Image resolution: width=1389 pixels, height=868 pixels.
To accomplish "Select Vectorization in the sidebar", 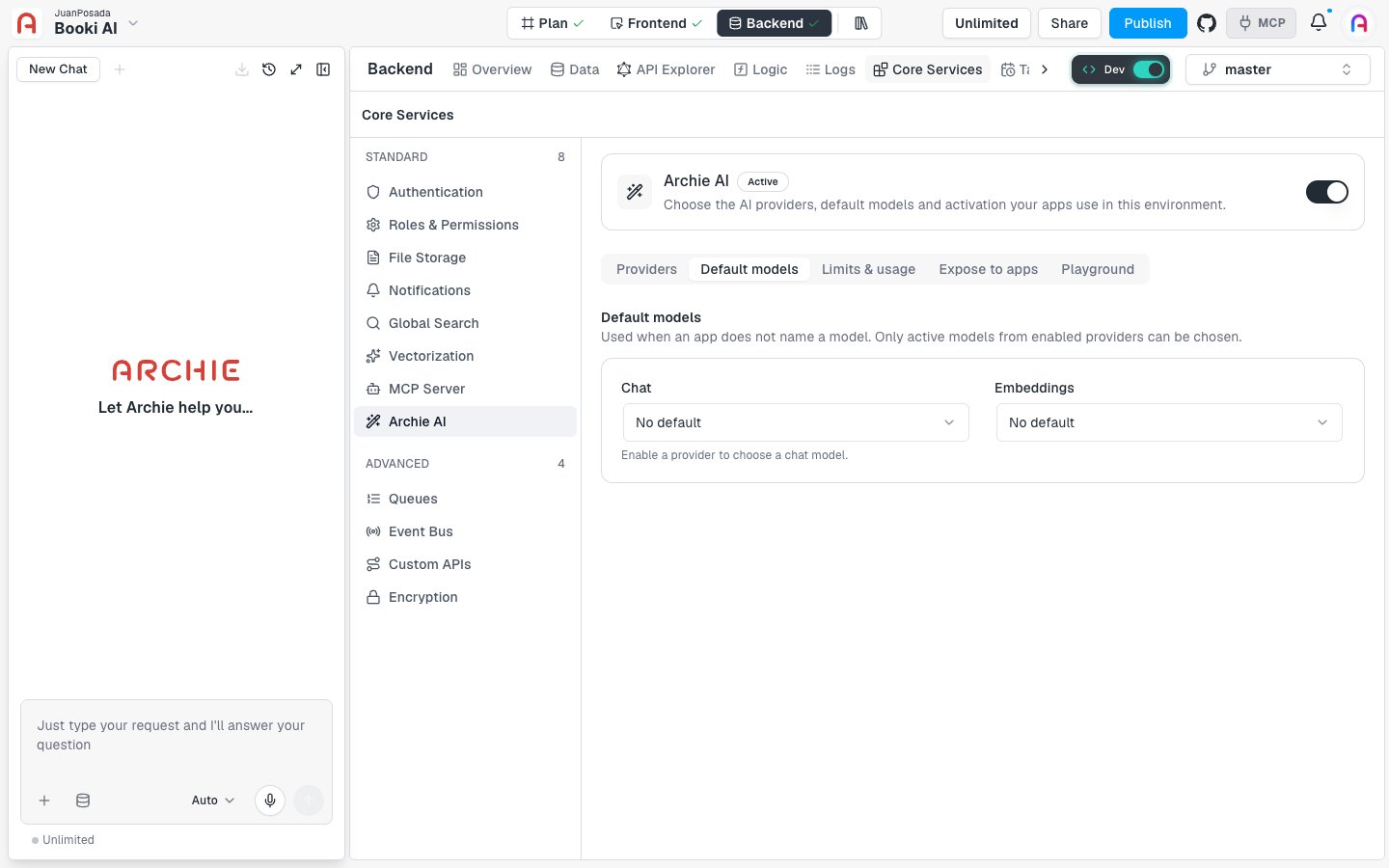I will 465,356.
